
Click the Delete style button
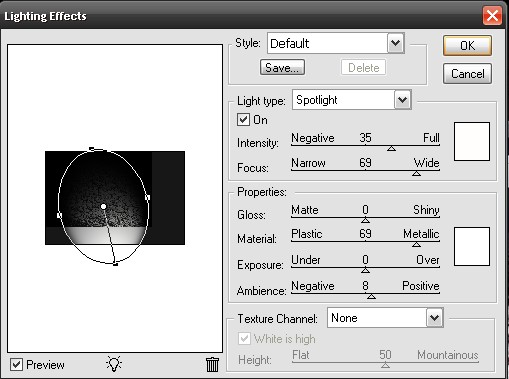tap(363, 67)
